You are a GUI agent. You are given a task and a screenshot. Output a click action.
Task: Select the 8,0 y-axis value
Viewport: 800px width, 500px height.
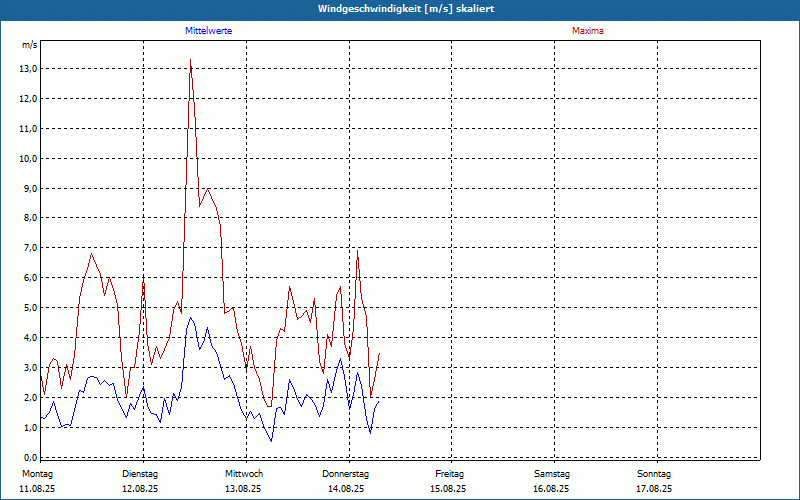pos(30,218)
